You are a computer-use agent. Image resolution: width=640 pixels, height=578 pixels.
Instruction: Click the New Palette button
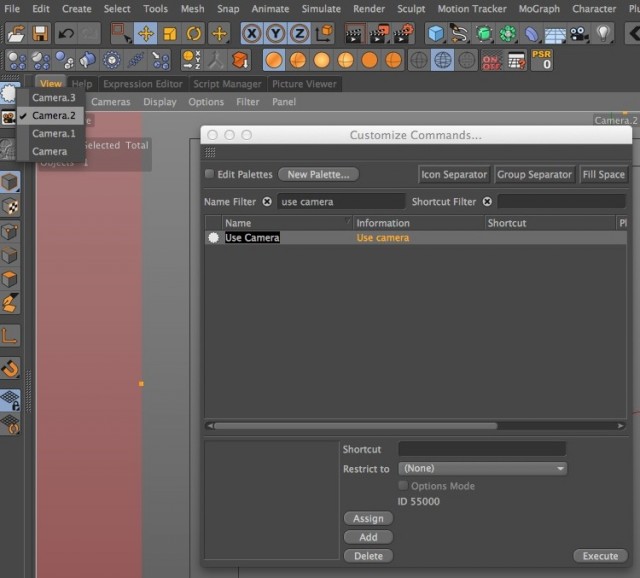318,174
